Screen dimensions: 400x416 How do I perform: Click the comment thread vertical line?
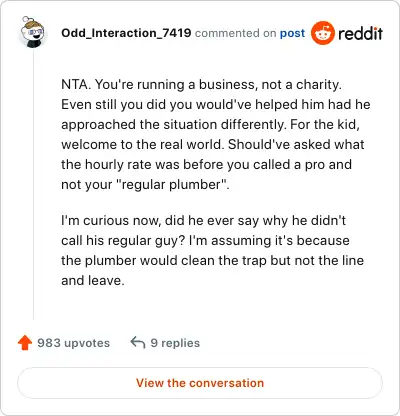tap(33, 183)
